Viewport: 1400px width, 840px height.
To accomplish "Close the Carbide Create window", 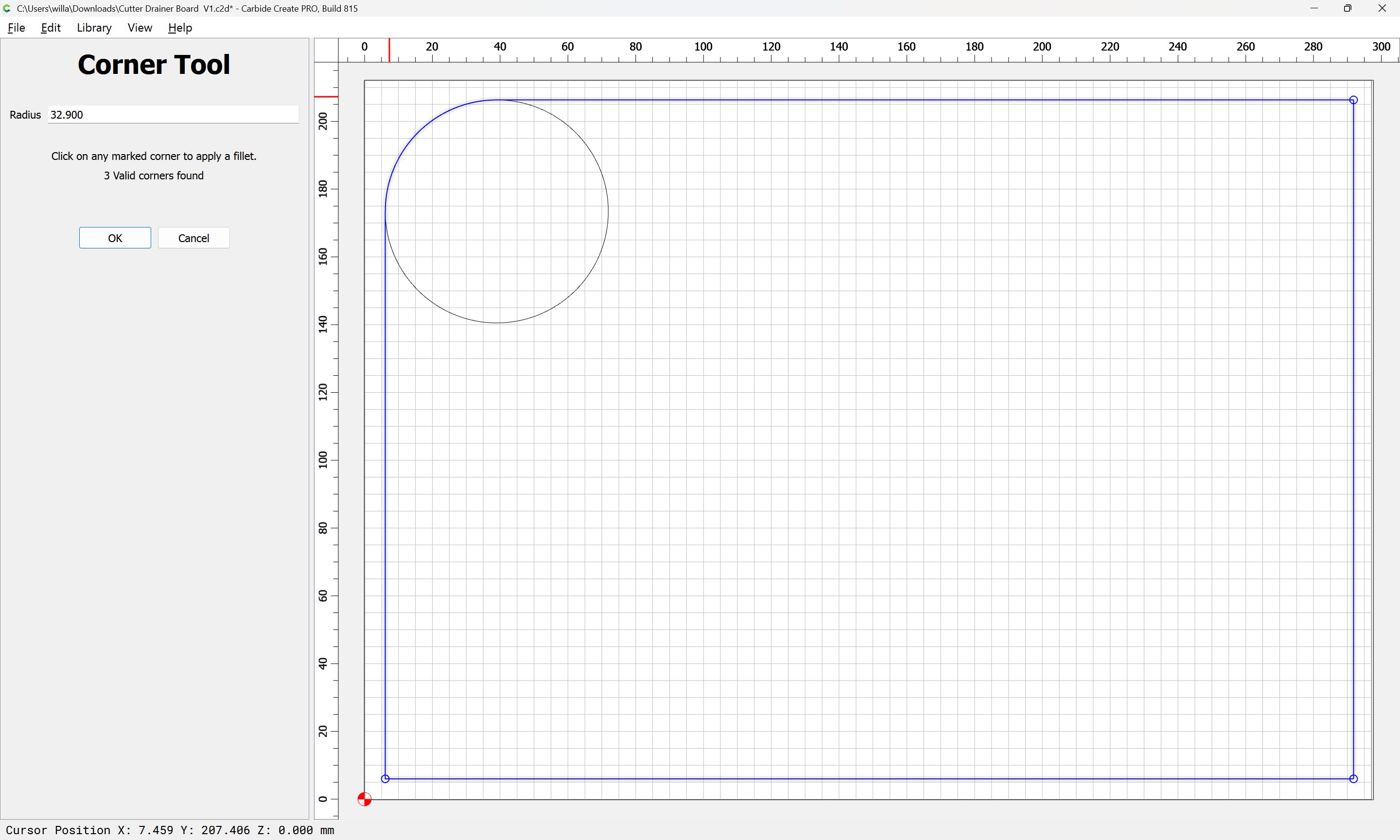I will [1382, 8].
